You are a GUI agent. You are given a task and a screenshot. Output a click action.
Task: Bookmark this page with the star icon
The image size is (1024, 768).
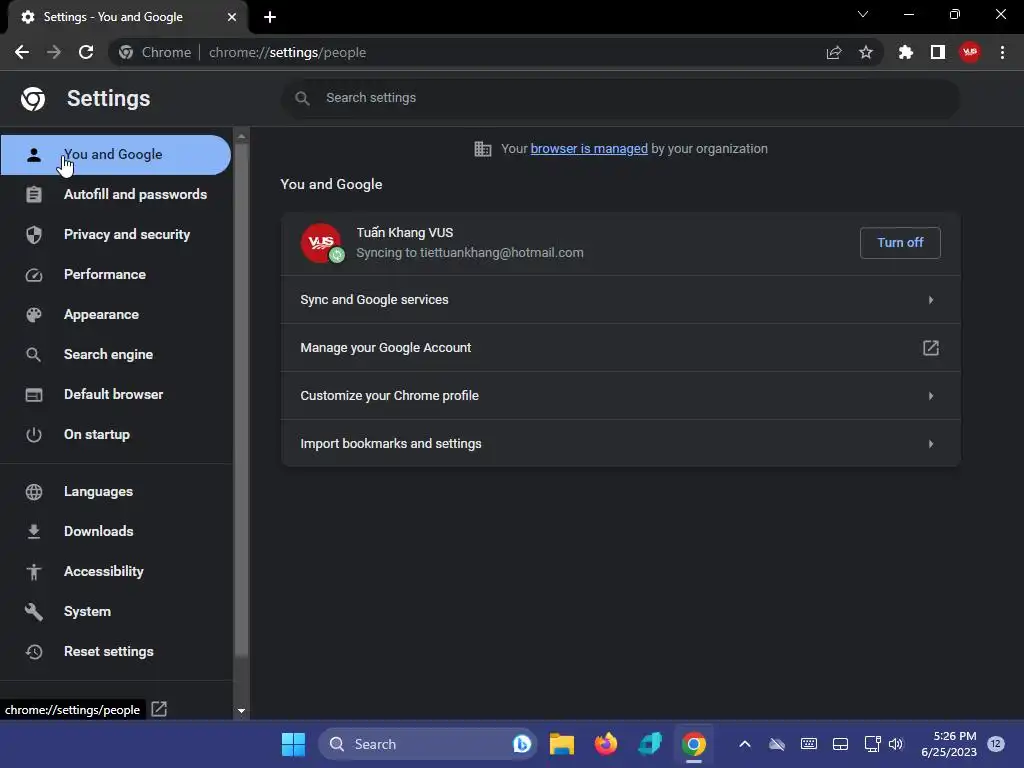(x=866, y=52)
